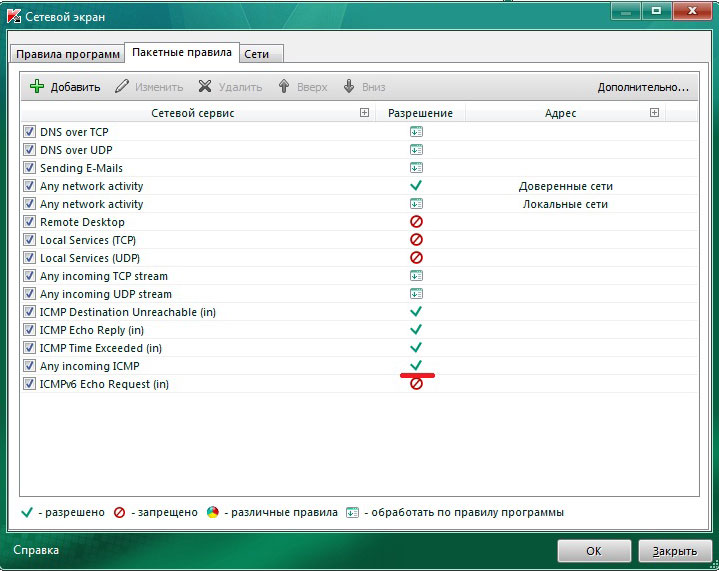Screen dimensions: 719x571
Task: Click blocked permission icon for Remote Desktop
Action: pos(417,222)
